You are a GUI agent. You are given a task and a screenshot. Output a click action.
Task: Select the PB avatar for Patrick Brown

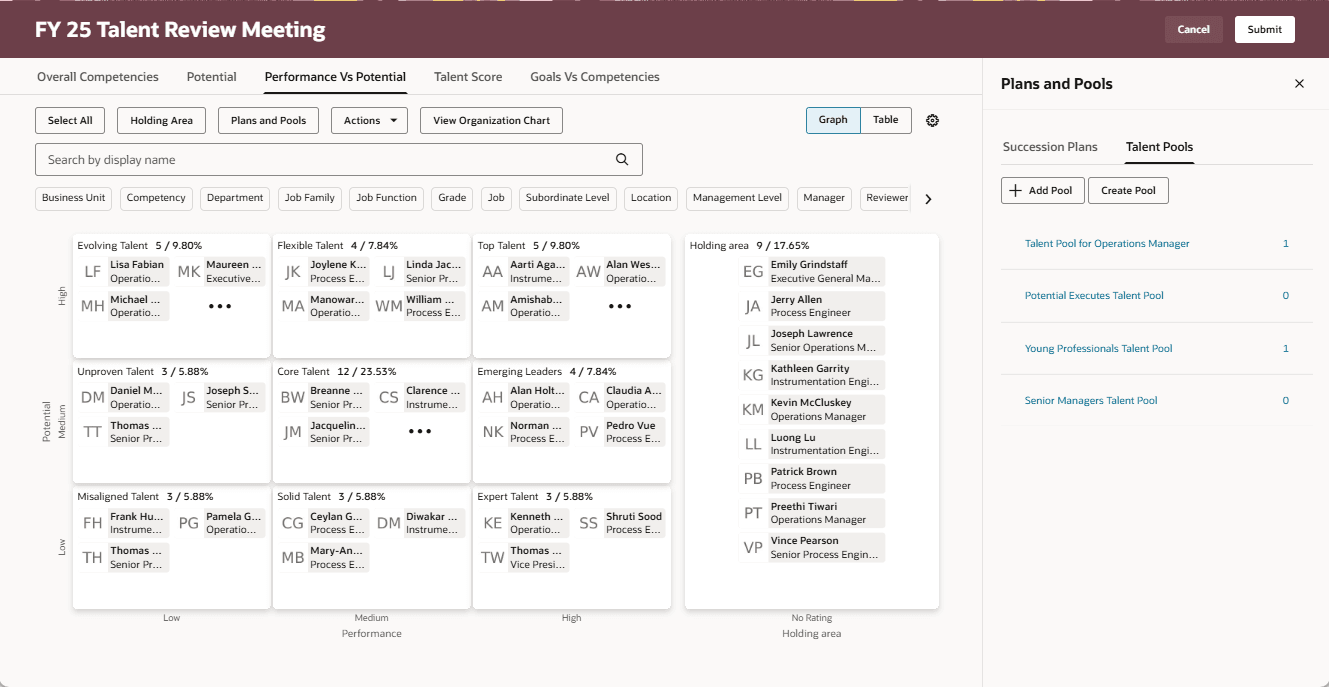[753, 479]
